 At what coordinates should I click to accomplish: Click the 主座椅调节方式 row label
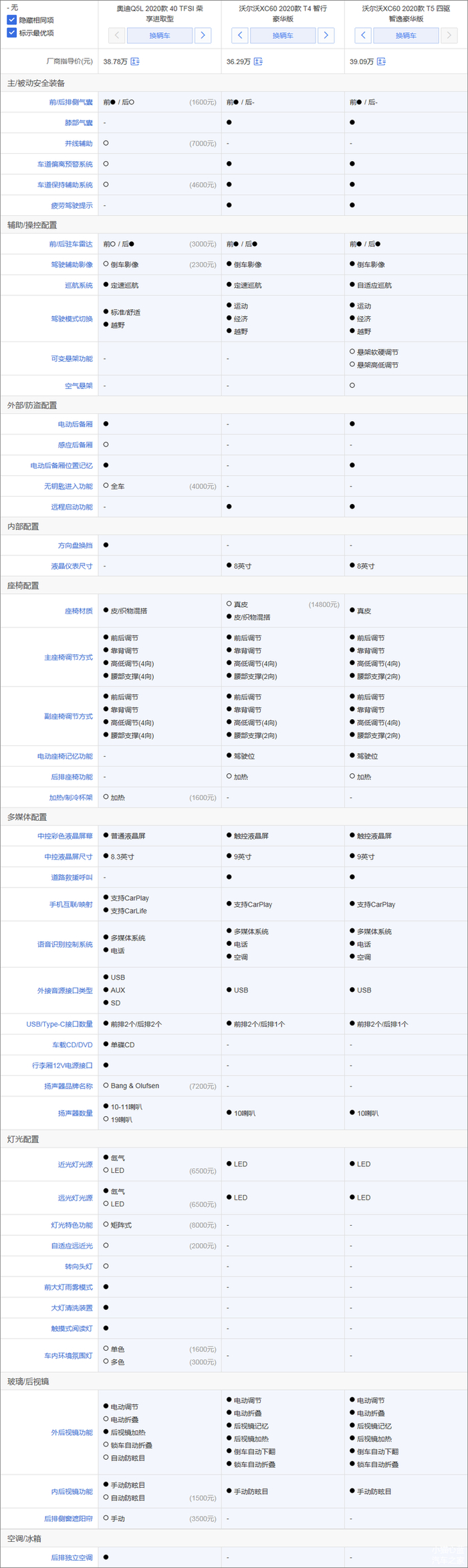(x=68, y=658)
